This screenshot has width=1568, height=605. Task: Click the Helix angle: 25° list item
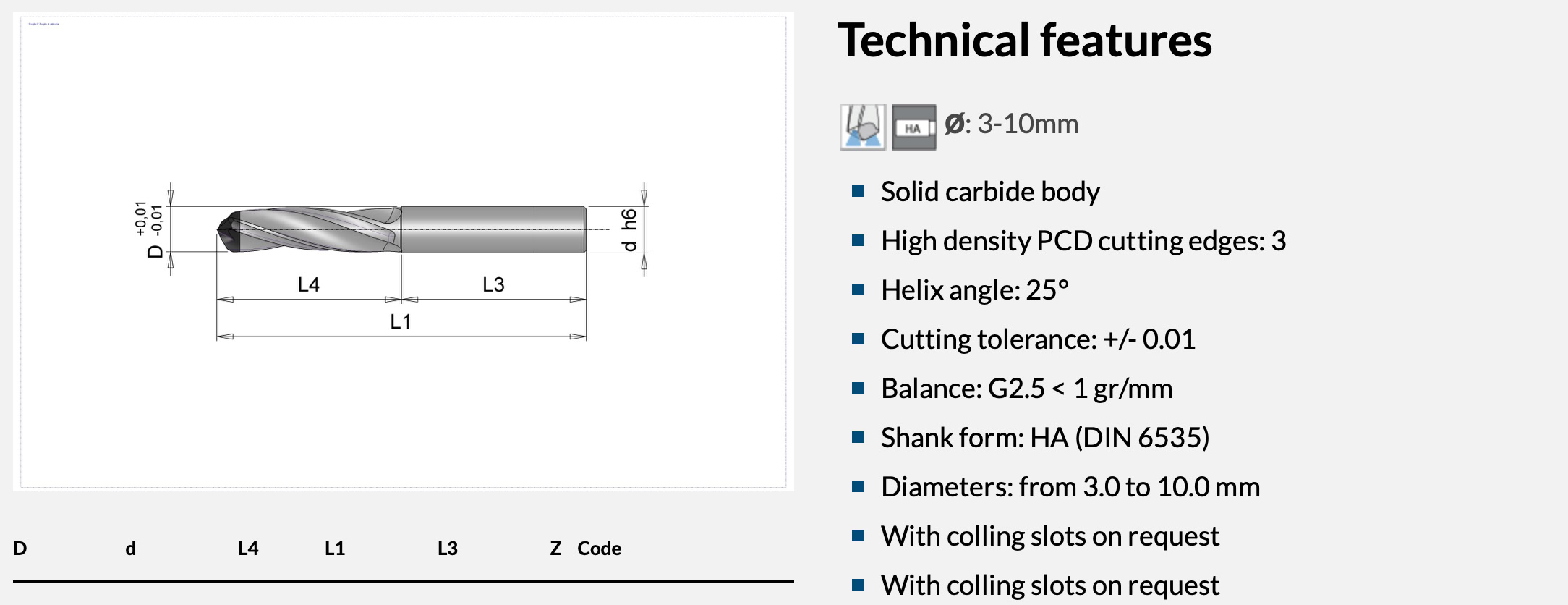coord(974,290)
